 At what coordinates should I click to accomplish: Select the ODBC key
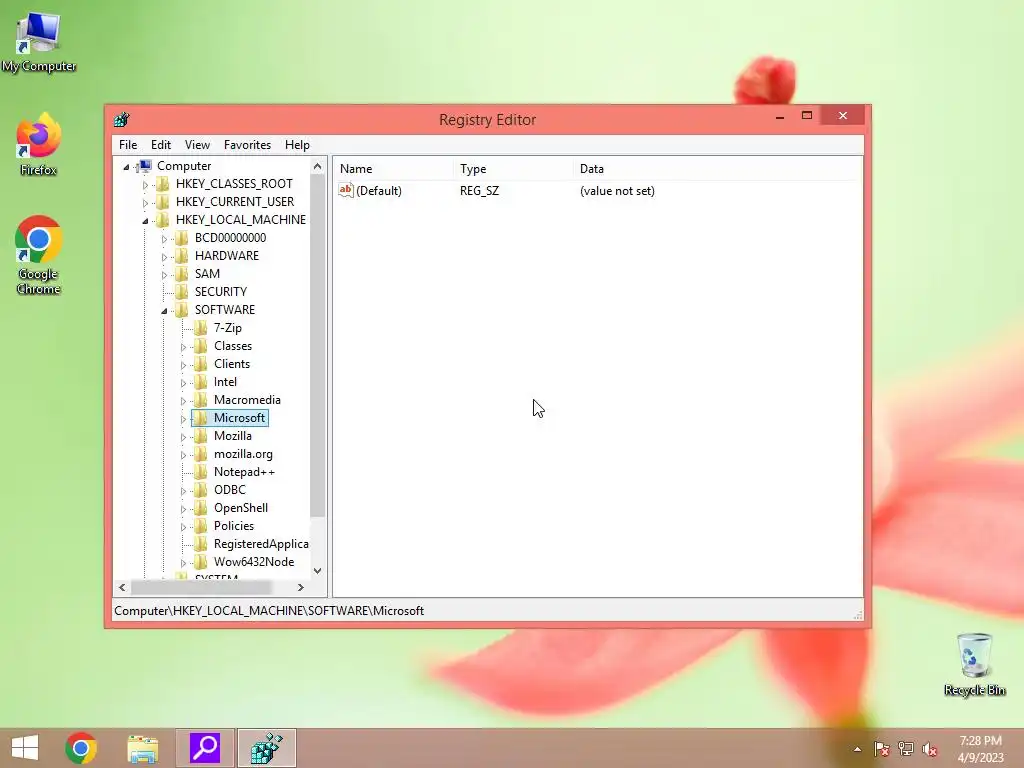230,490
